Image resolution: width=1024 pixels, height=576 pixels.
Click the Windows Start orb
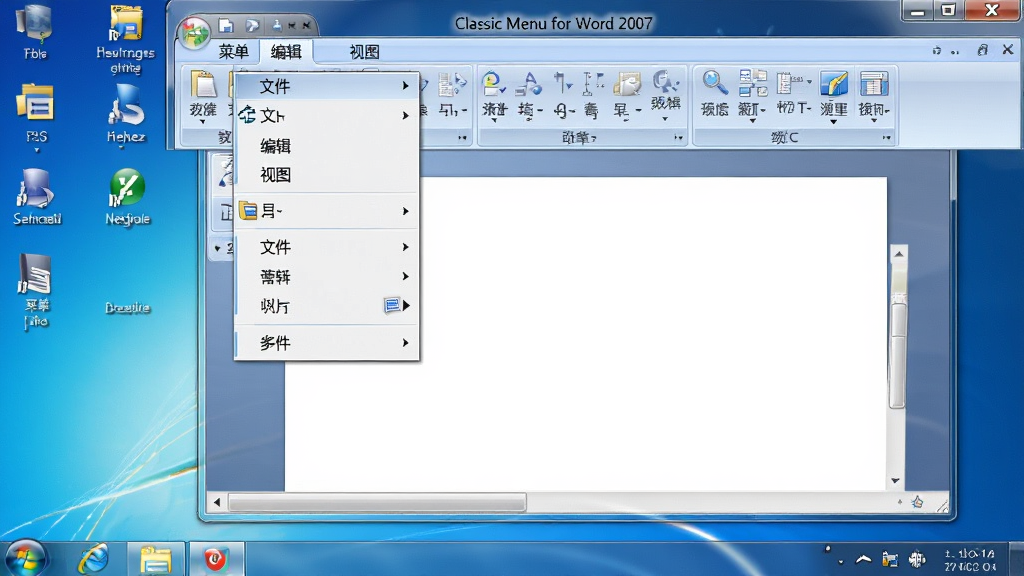[25, 558]
